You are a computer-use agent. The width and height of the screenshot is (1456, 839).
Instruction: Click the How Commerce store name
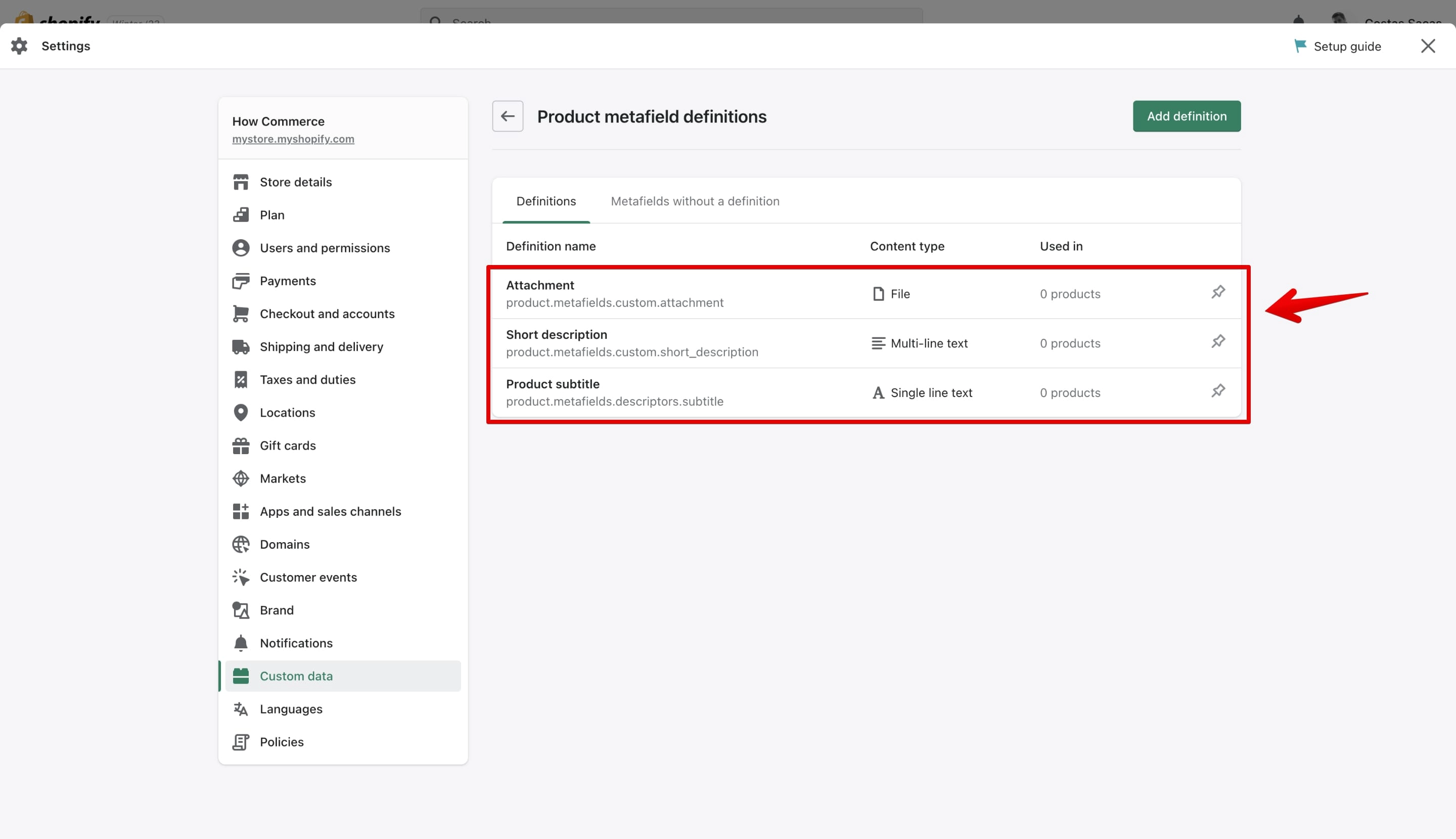pos(278,121)
